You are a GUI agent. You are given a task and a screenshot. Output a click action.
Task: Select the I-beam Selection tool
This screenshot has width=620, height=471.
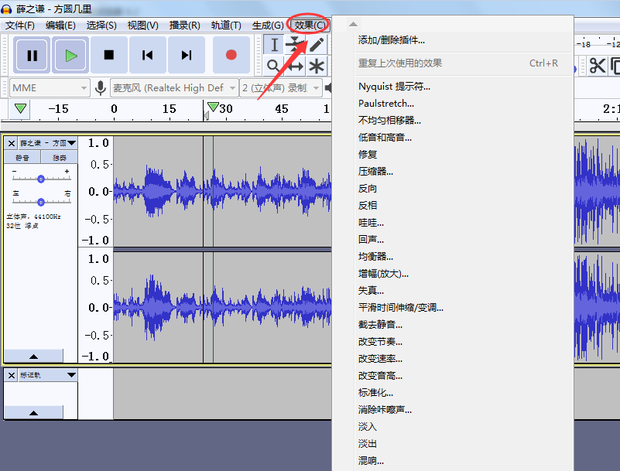coord(274,44)
